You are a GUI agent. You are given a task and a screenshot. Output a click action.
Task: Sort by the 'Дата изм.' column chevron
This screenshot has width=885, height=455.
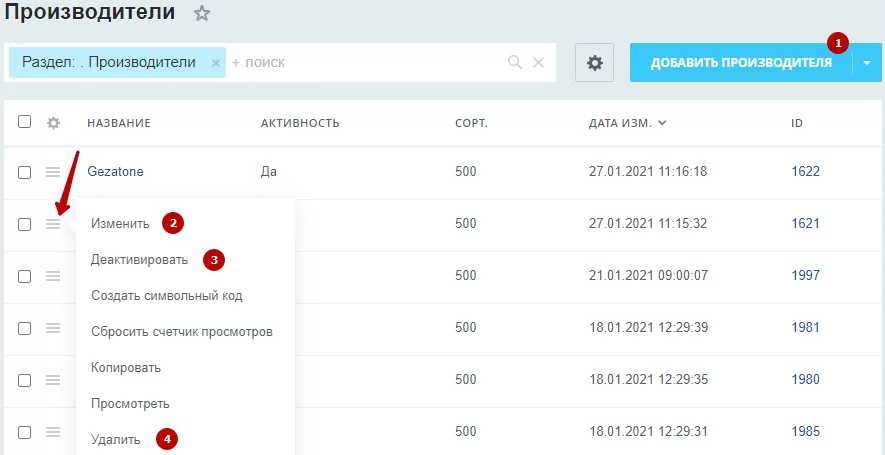click(663, 123)
